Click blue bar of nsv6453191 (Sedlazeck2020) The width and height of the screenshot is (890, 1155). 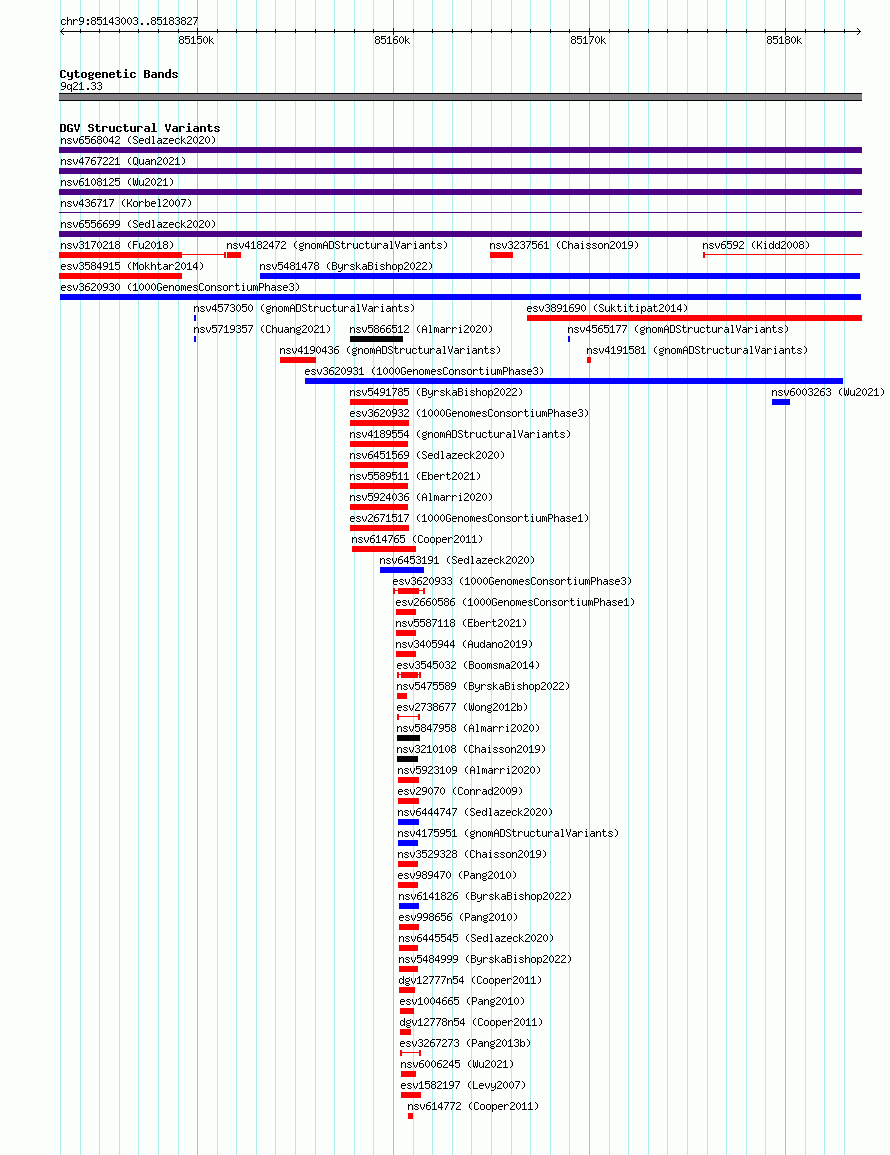point(402,570)
